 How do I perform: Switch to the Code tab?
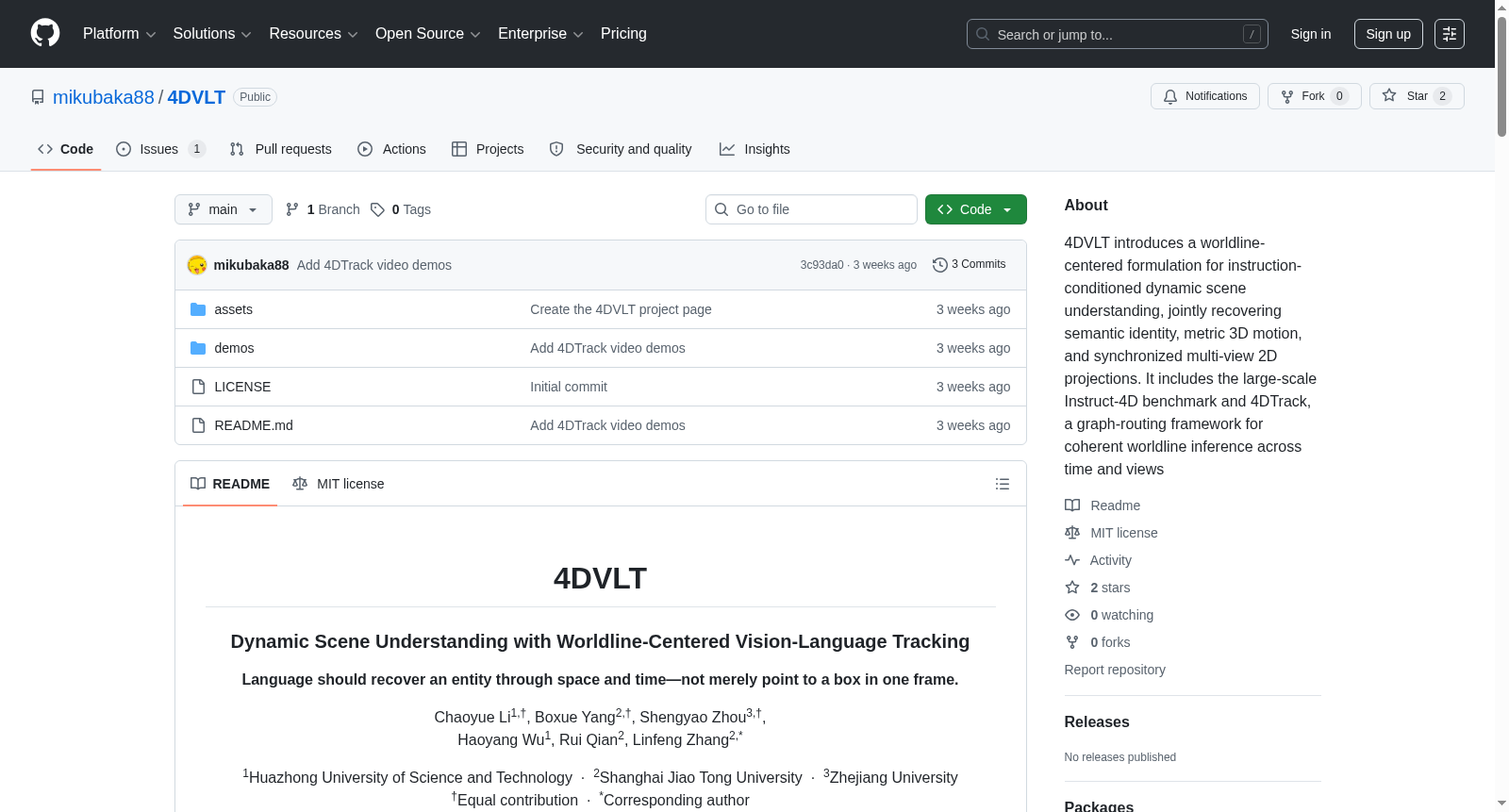tap(66, 149)
